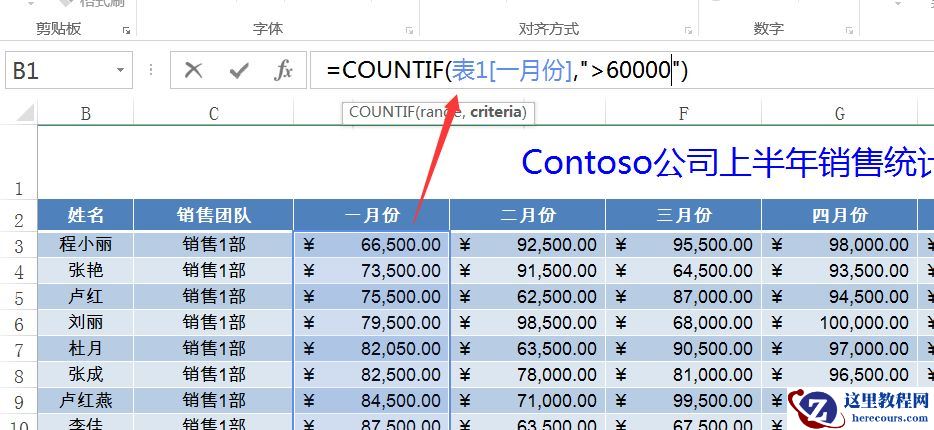The height and width of the screenshot is (430, 934).
Task: Select name cell 张艳
Action: [86, 270]
